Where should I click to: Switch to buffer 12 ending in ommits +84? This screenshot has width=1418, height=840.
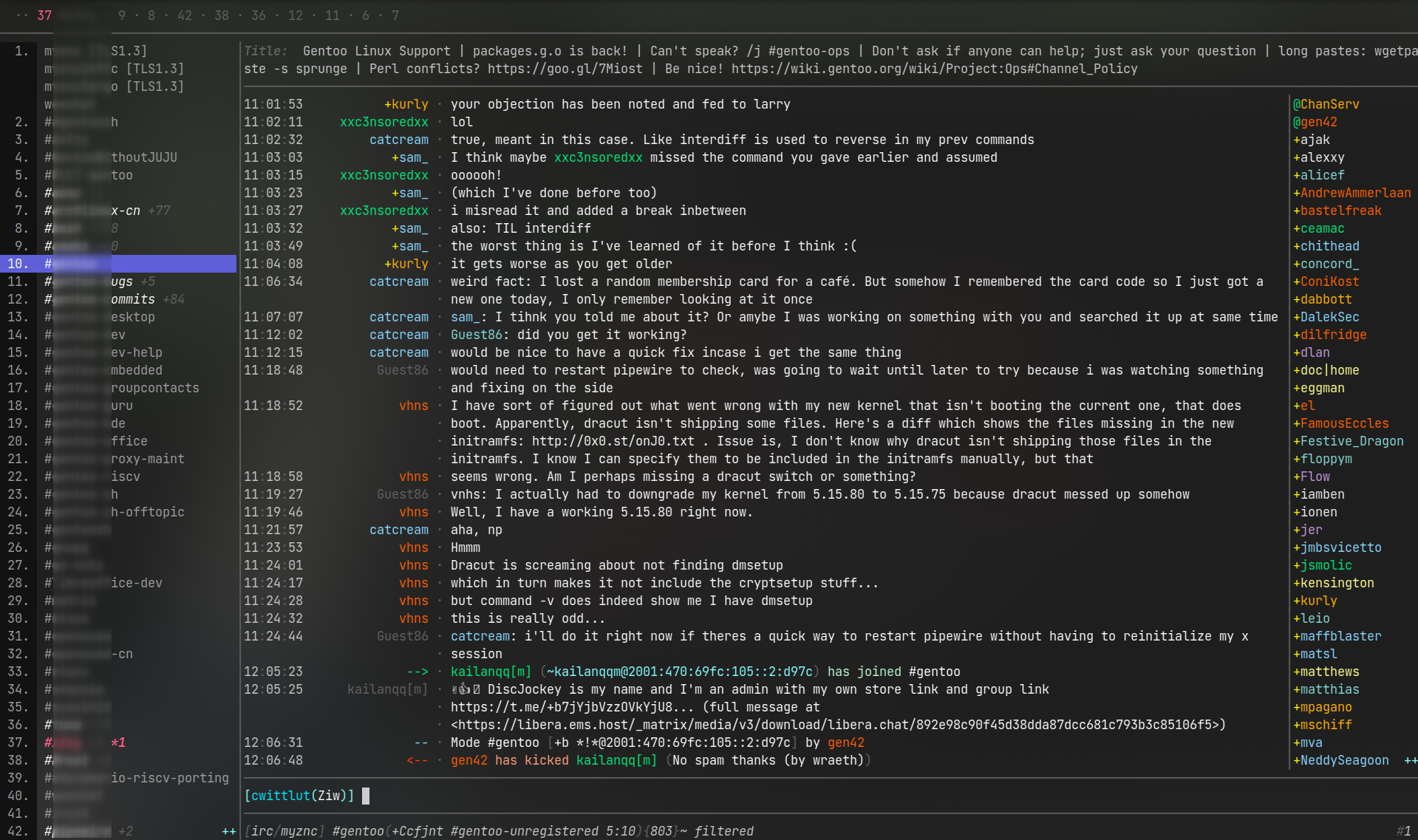point(118,299)
